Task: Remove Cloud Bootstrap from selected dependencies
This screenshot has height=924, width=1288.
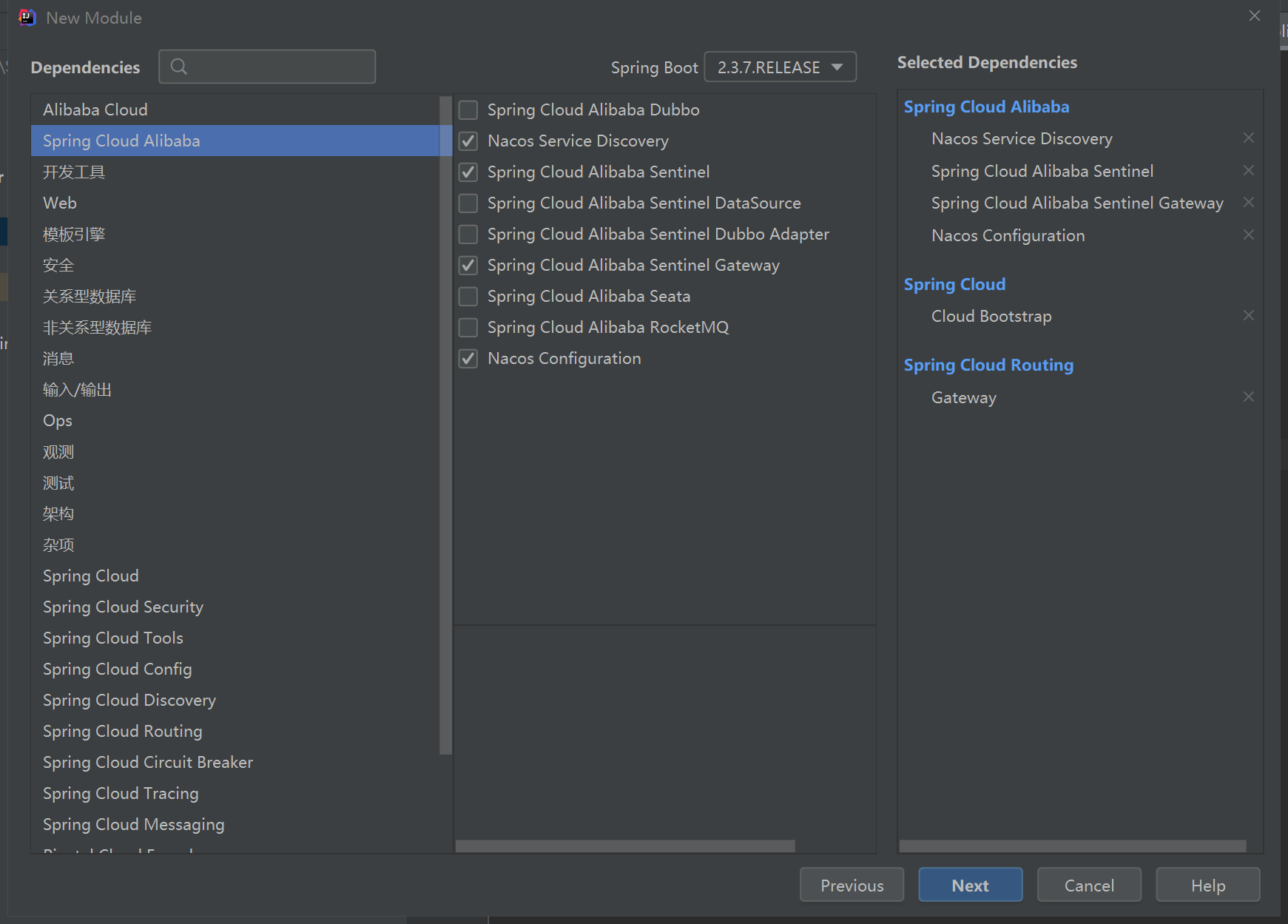Action: click(x=1249, y=315)
